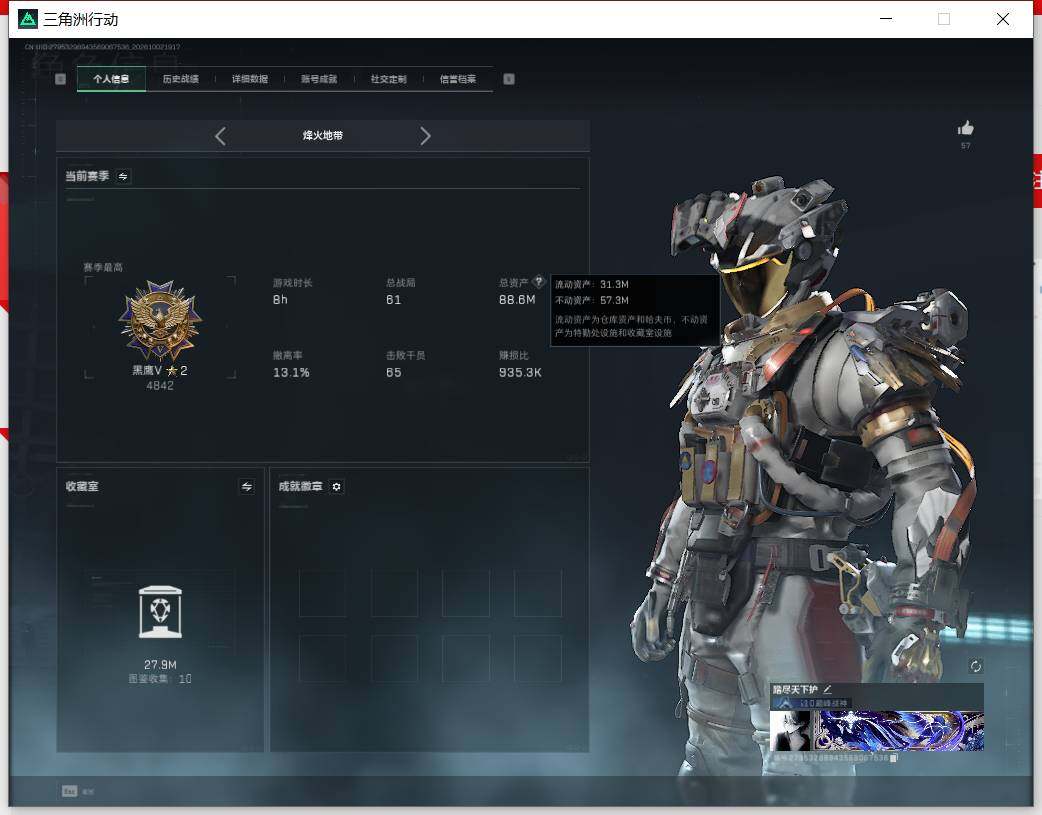This screenshot has width=1042, height=815.
Task: Switch to next game mode with right chevron
Action: coord(425,136)
